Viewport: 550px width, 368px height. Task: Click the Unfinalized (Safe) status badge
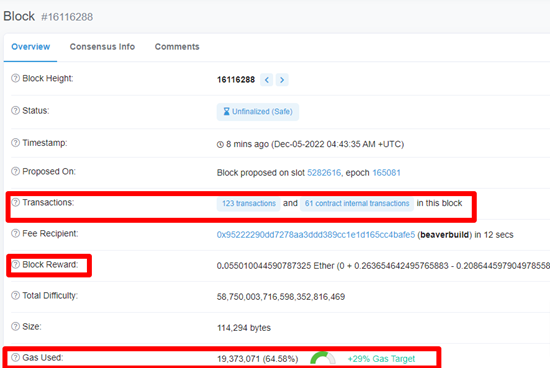tap(258, 112)
